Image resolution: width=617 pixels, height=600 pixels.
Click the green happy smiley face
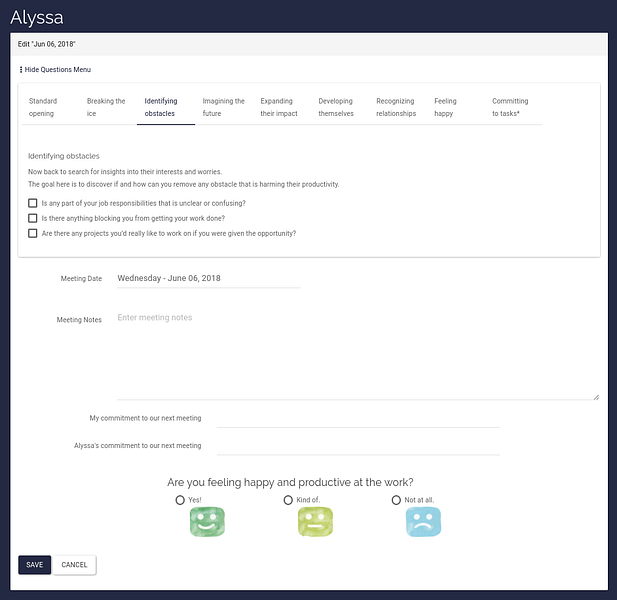point(207,522)
